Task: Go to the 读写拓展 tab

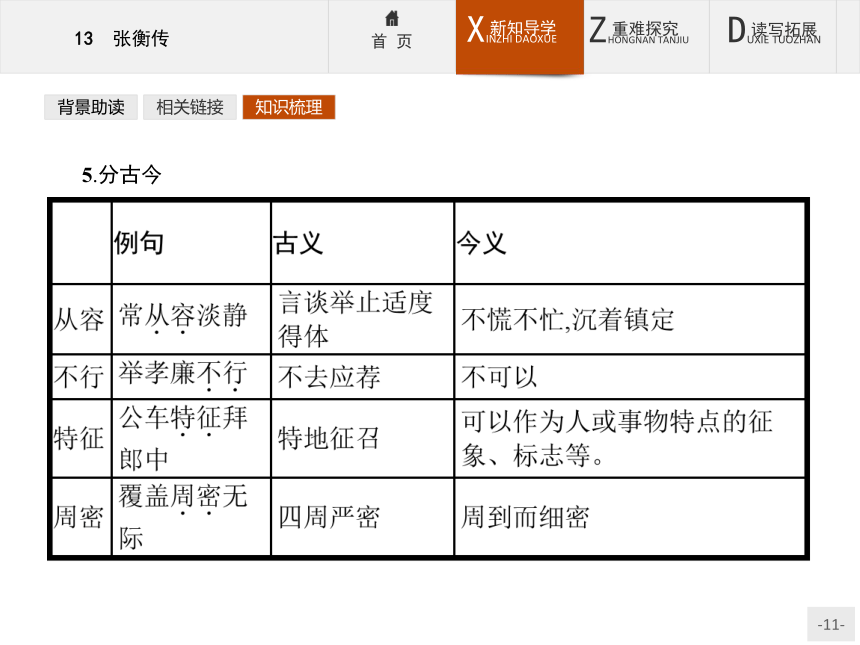Action: 773,37
